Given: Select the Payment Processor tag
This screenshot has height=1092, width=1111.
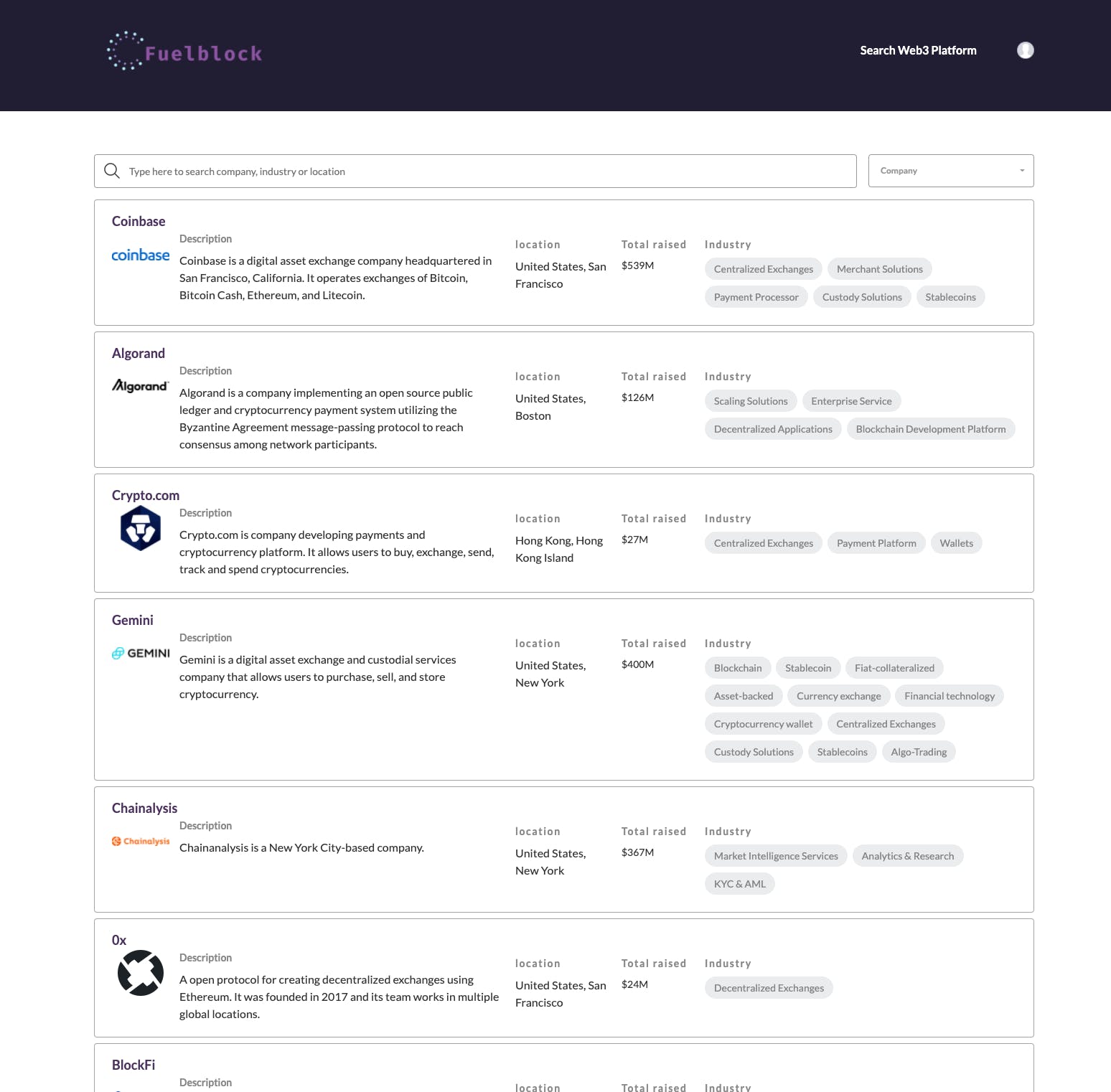Looking at the screenshot, I should 756,297.
